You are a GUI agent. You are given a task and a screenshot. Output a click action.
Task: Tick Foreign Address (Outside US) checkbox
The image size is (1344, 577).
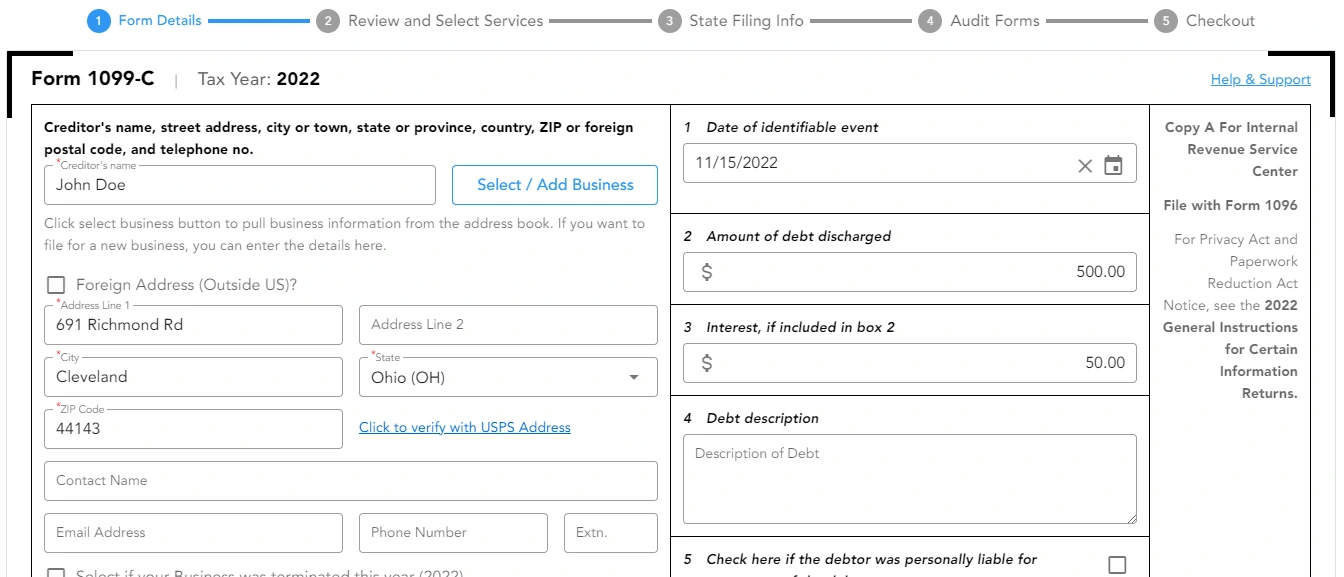point(57,285)
